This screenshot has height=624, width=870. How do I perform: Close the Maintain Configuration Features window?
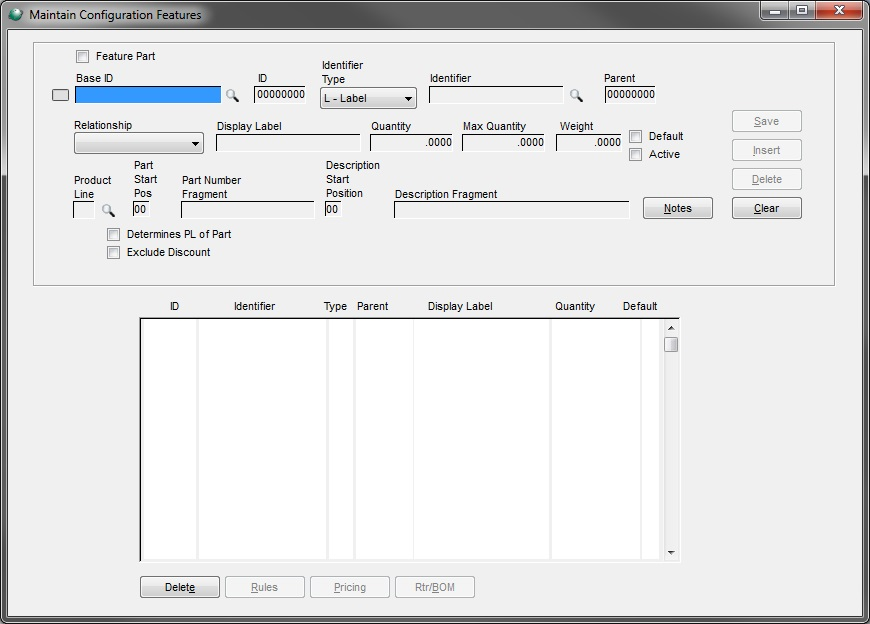pyautogui.click(x=839, y=11)
